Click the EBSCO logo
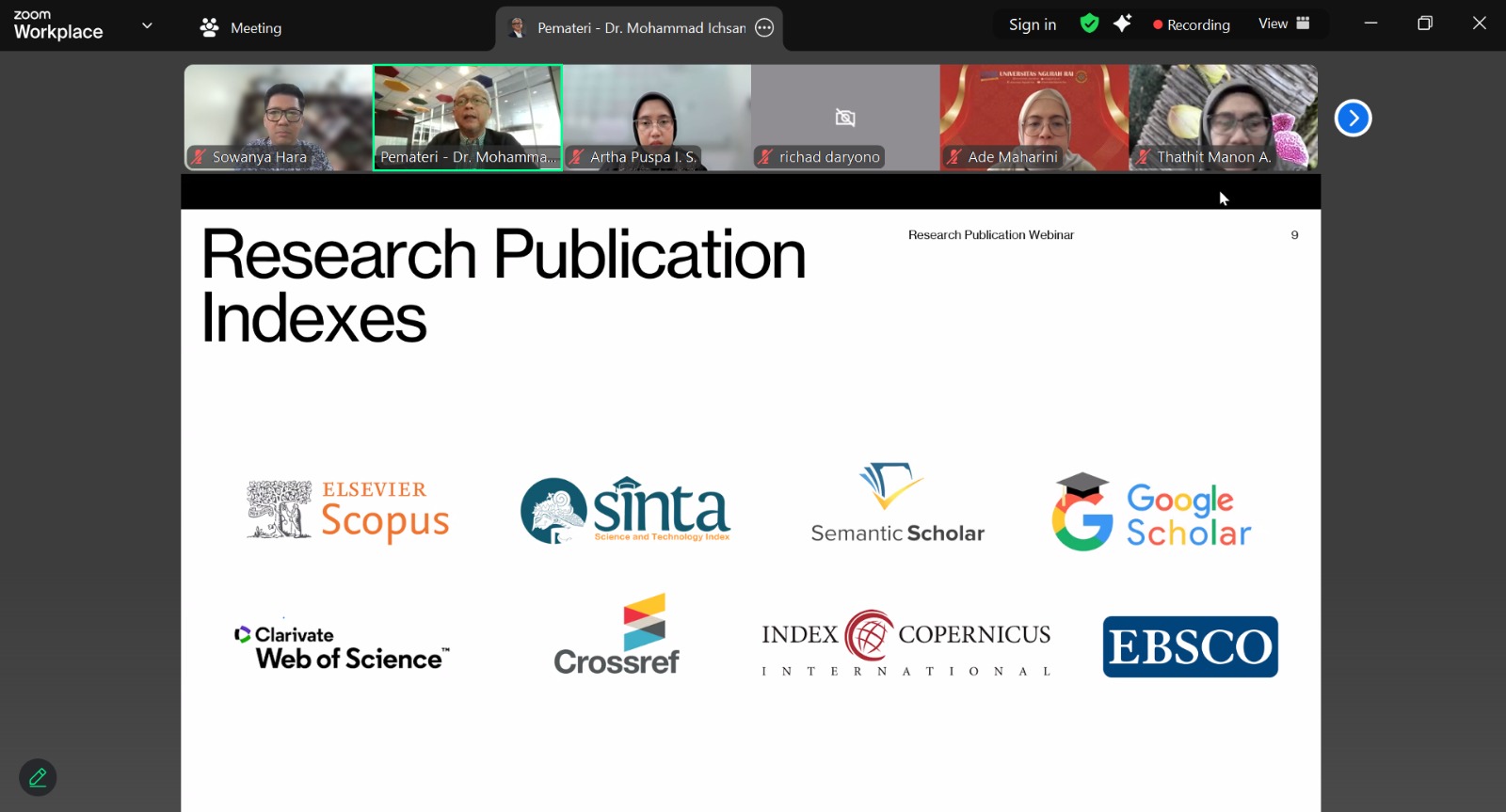1506x812 pixels. tap(1191, 646)
